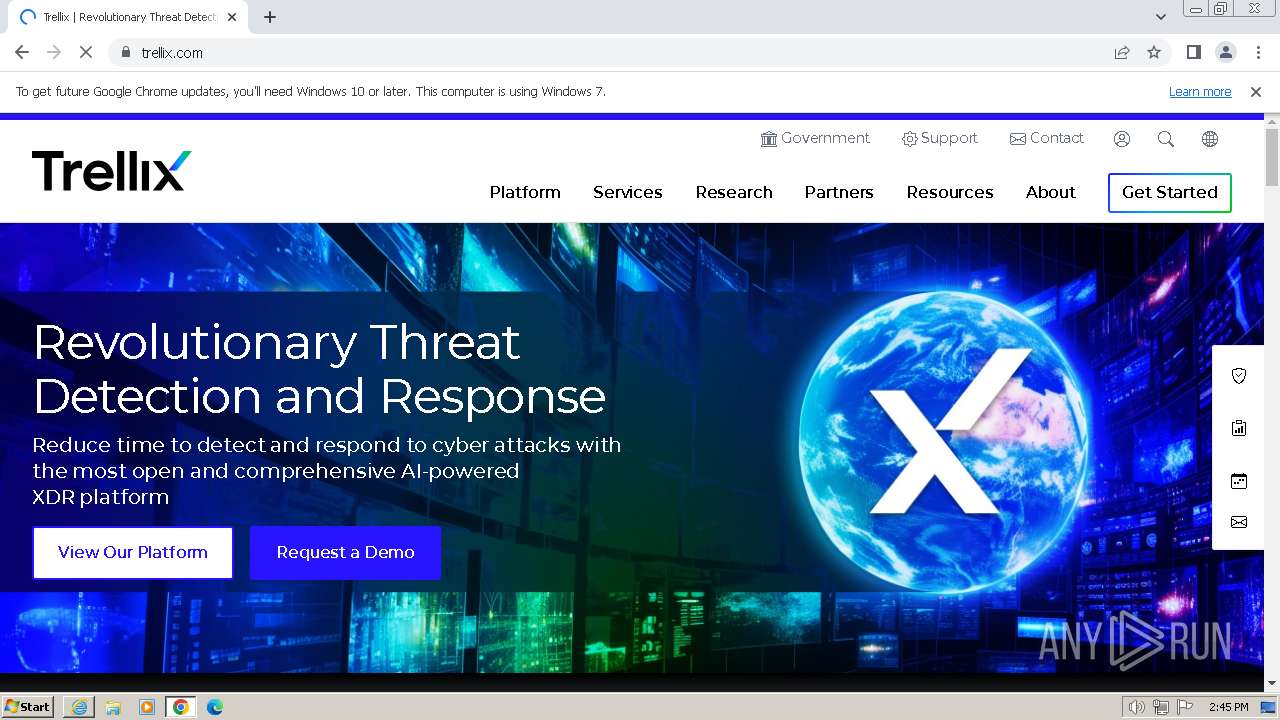
Task: Dismiss the Chrome update notification bar
Action: point(1256,92)
